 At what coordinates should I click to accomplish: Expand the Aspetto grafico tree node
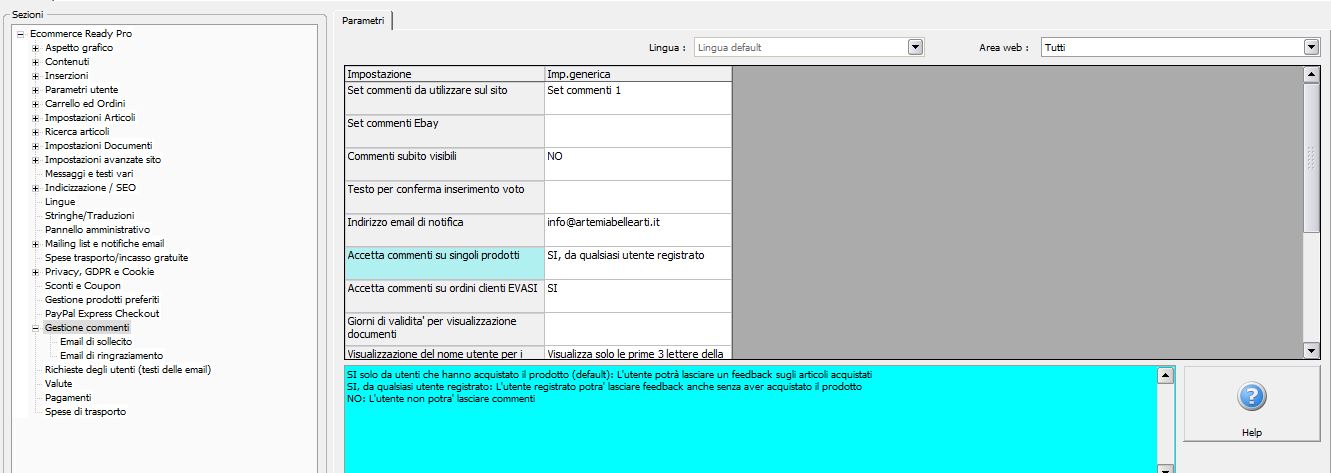(x=35, y=48)
